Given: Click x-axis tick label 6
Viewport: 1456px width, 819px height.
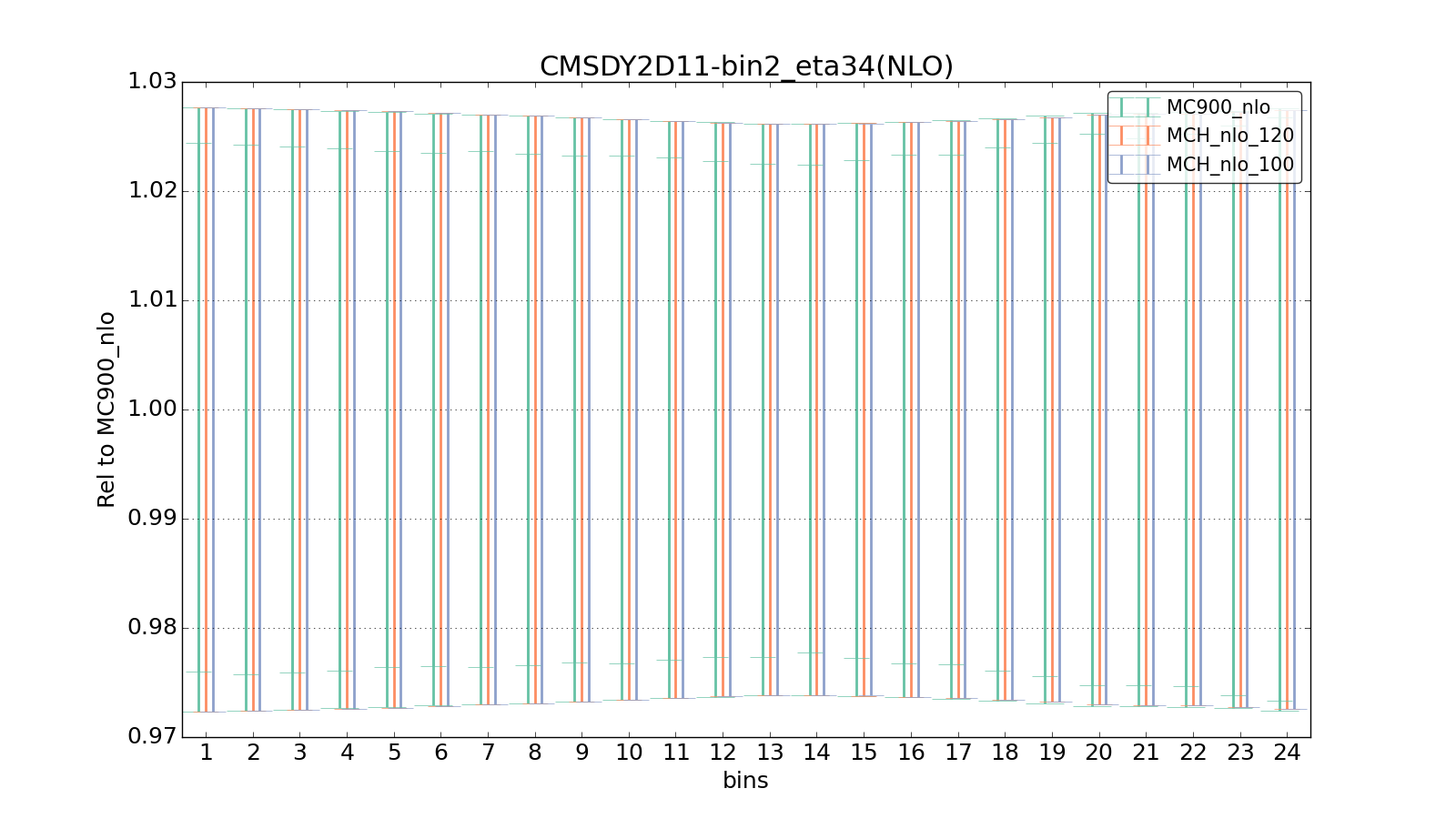Looking at the screenshot, I should click(441, 753).
